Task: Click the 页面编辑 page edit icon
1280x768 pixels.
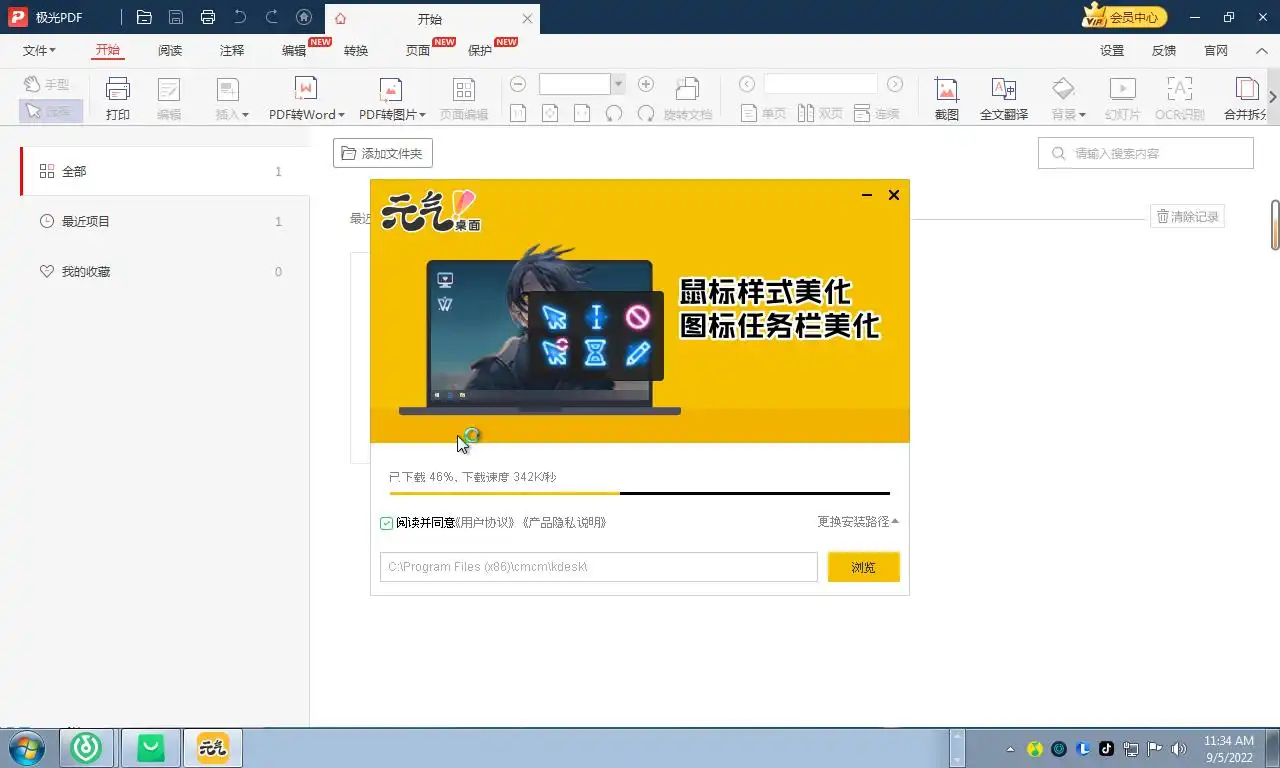Action: pos(464,99)
